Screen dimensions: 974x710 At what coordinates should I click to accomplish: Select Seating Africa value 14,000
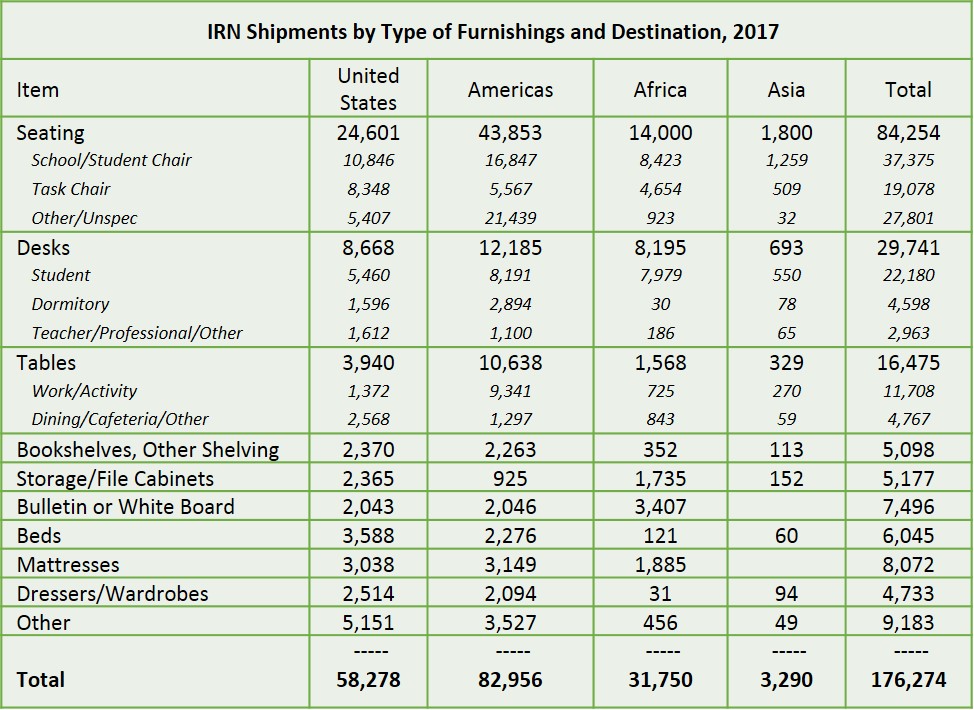(x=660, y=133)
